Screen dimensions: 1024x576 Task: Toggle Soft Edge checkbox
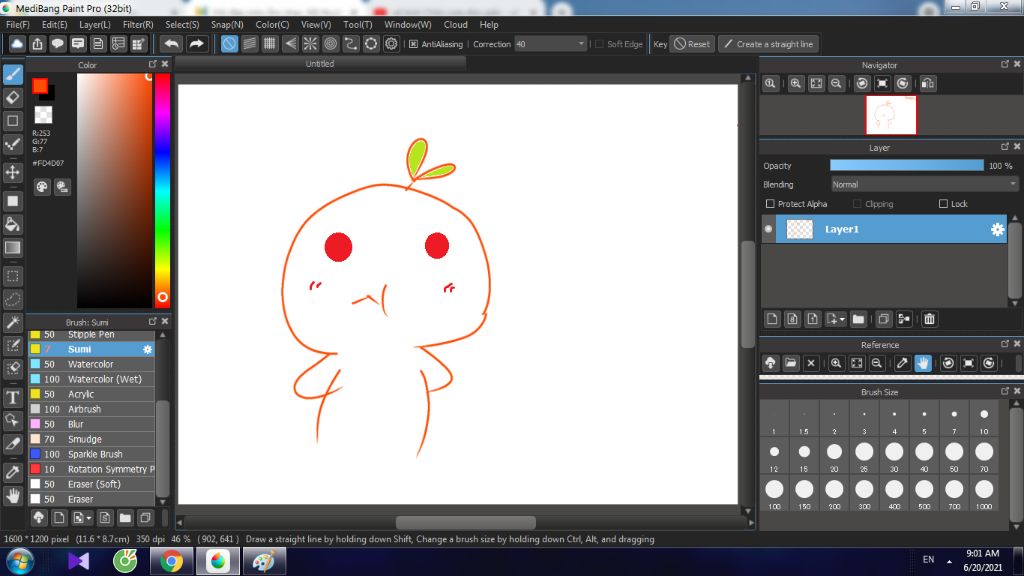pos(600,44)
